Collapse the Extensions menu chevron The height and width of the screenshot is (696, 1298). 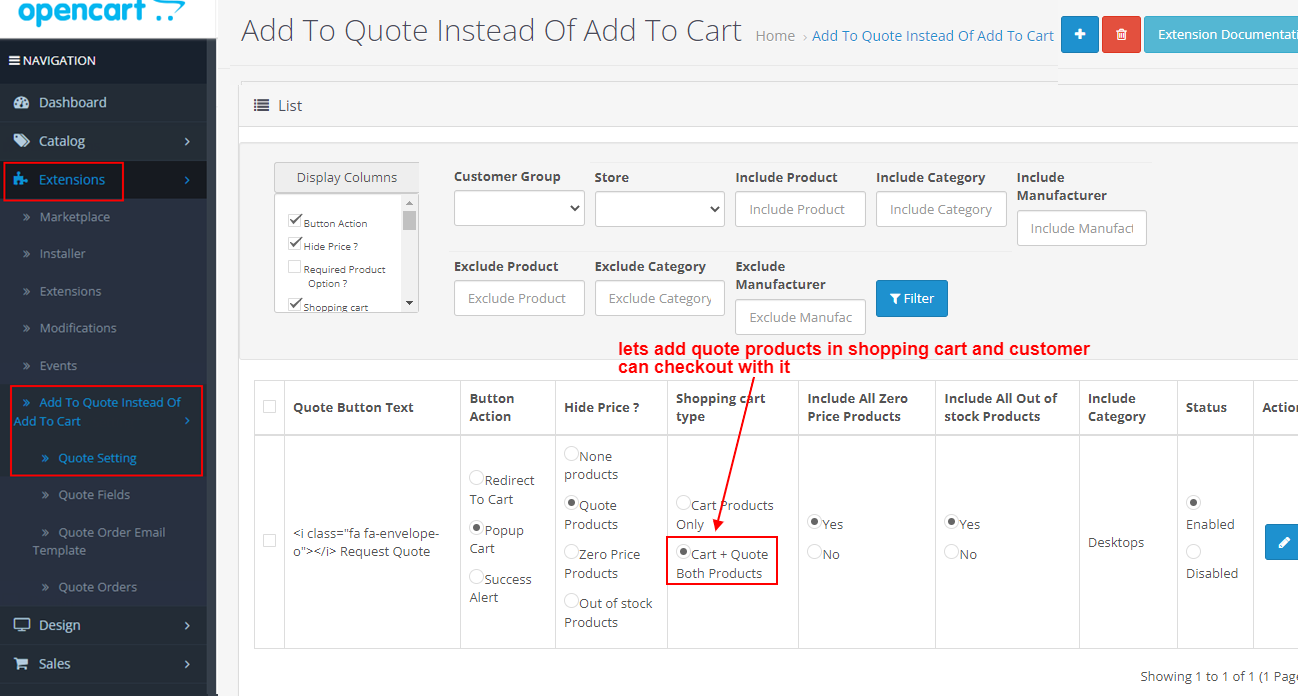click(187, 180)
